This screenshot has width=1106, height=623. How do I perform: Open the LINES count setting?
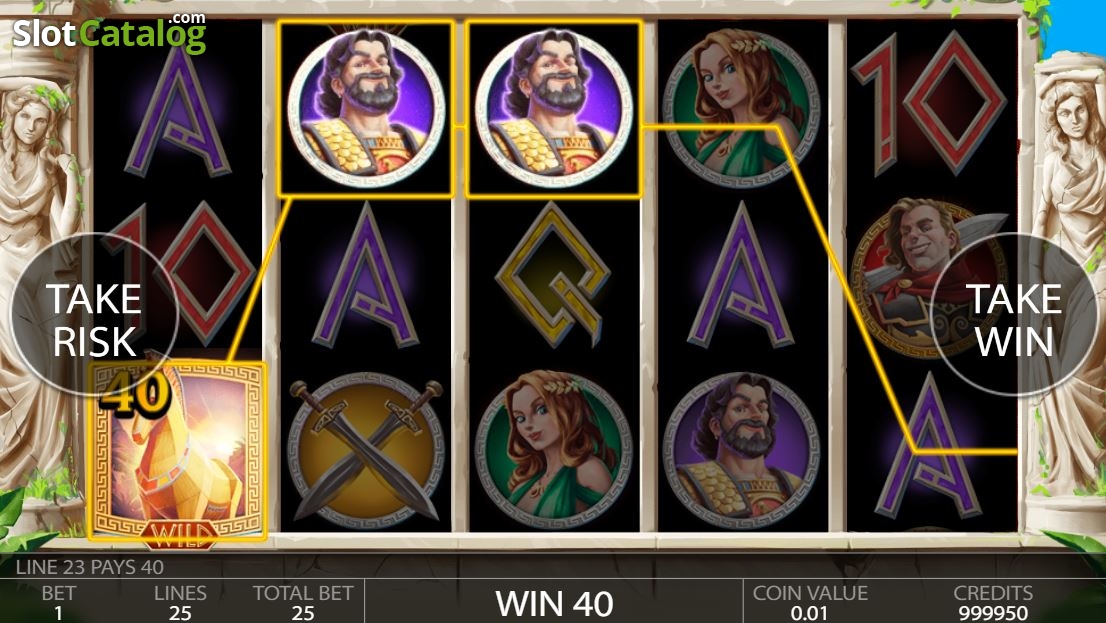[x=180, y=603]
